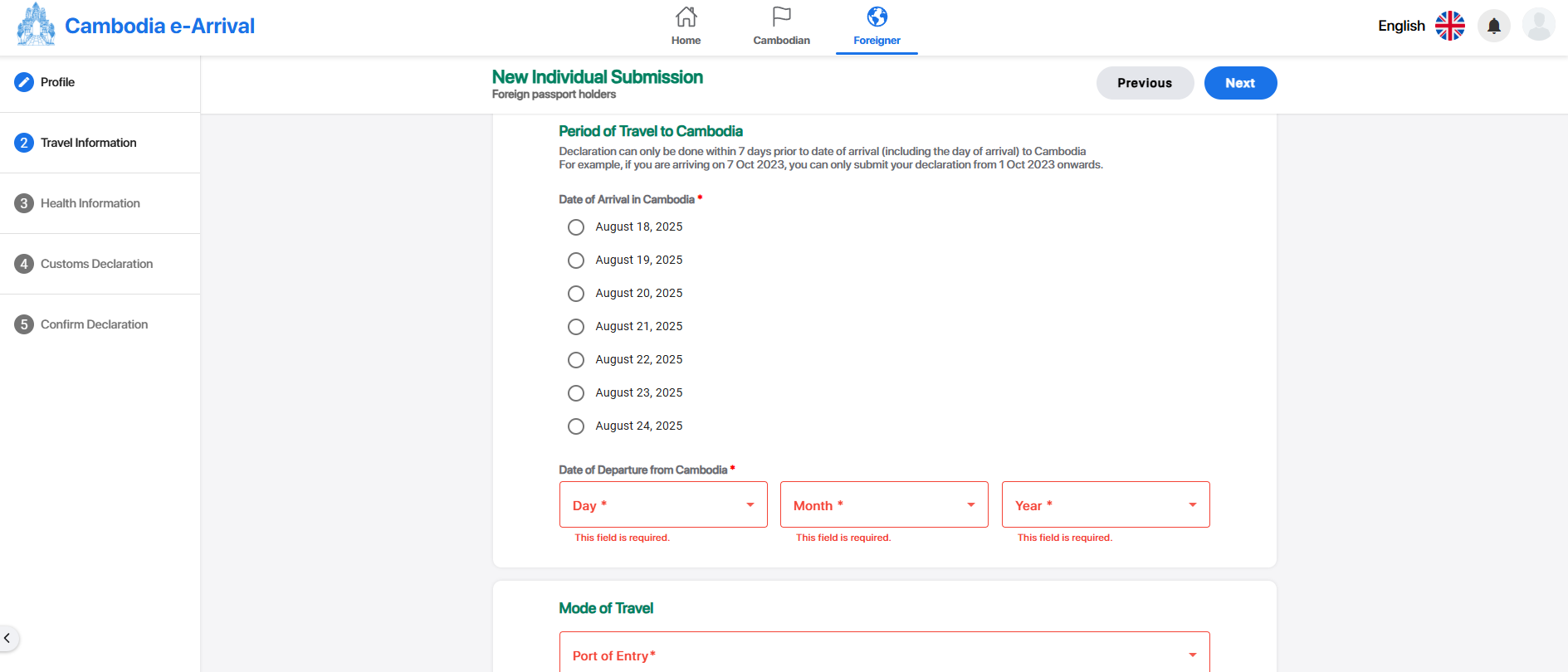Screen dimensions: 1568x672
Task: Click the Next button
Action: (x=1240, y=83)
